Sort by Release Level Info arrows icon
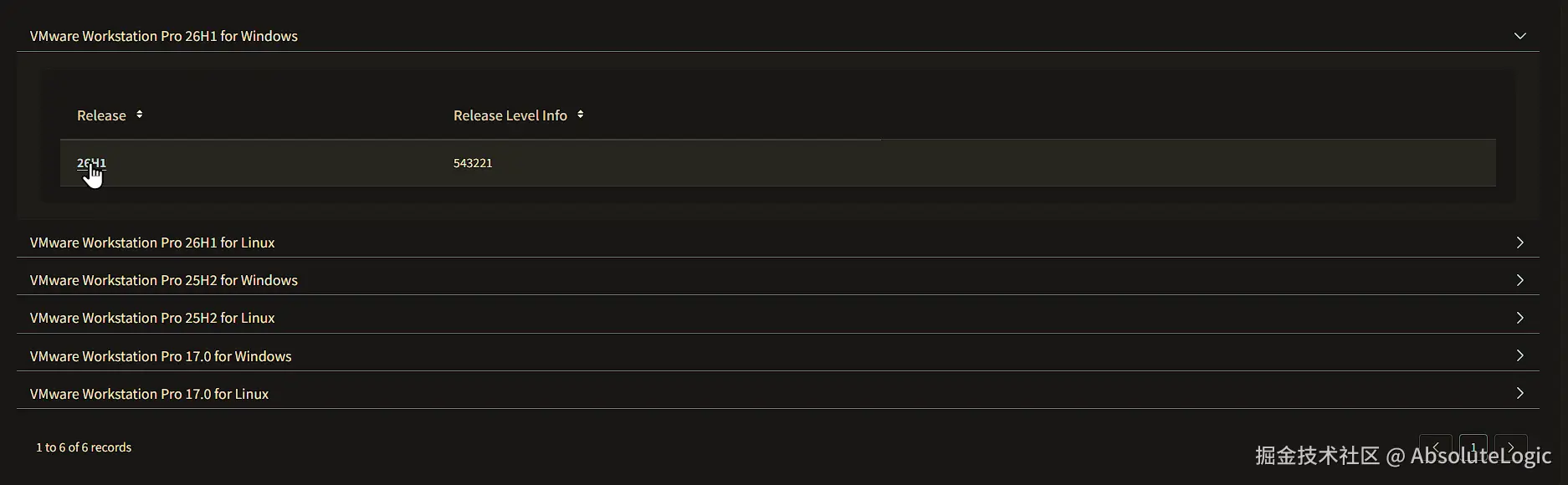Screen dimensions: 1568x485 point(580,115)
